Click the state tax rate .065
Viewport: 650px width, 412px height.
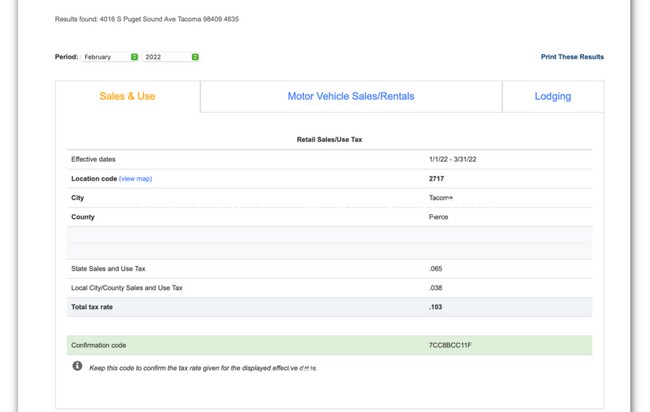click(x=435, y=269)
